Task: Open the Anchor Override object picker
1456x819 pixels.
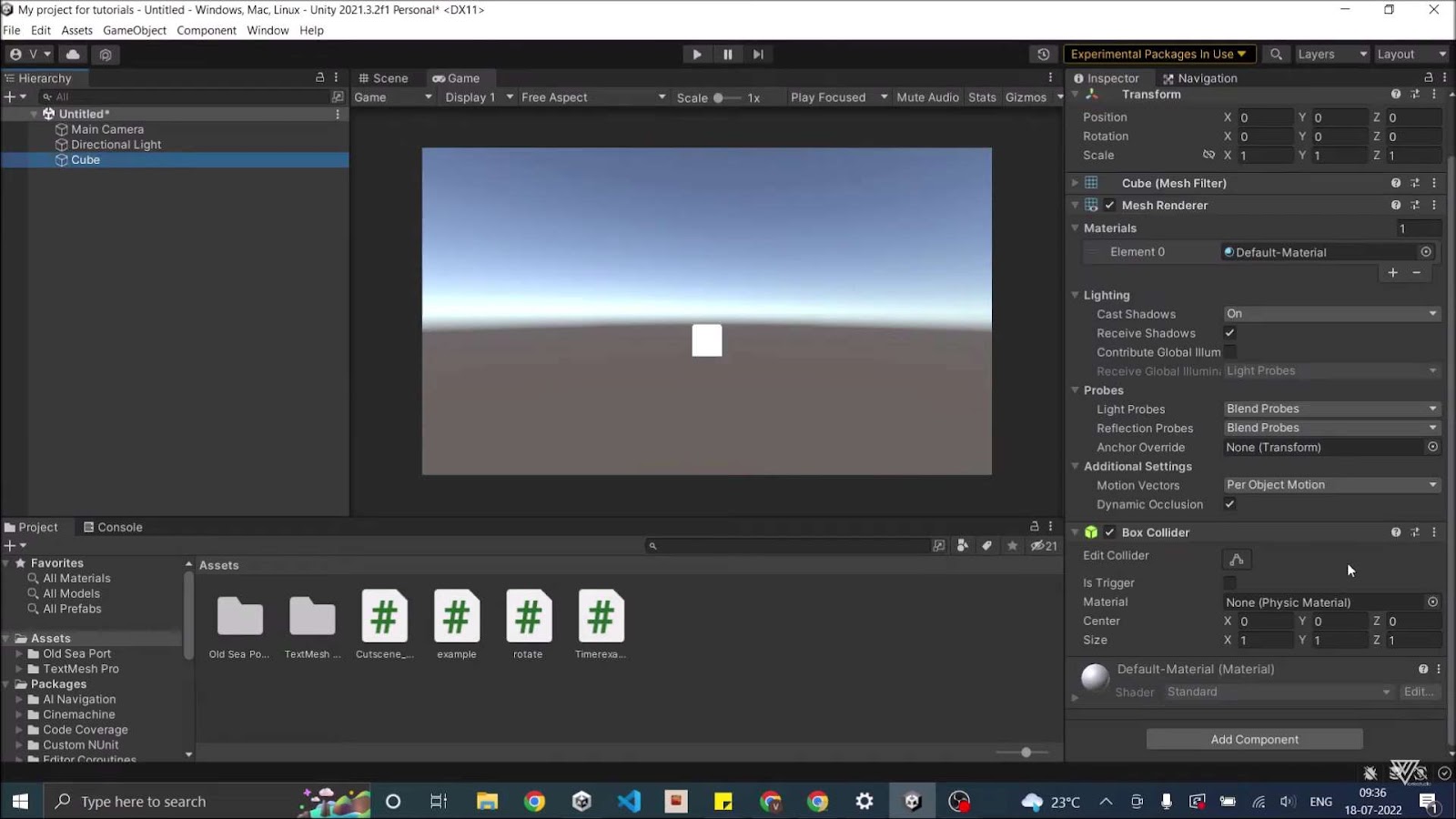Action: pyautogui.click(x=1432, y=448)
